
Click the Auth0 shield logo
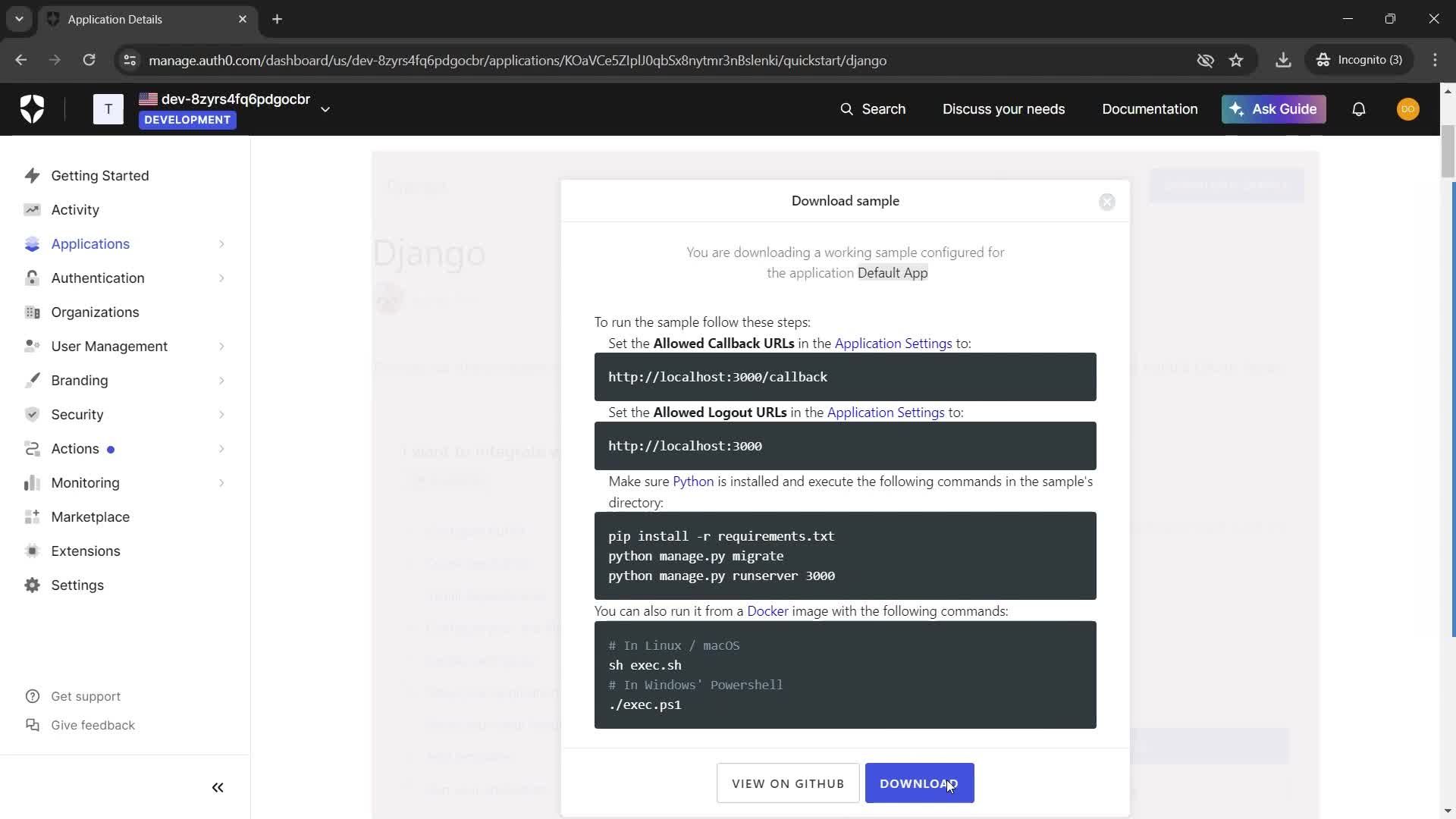pyautogui.click(x=32, y=109)
